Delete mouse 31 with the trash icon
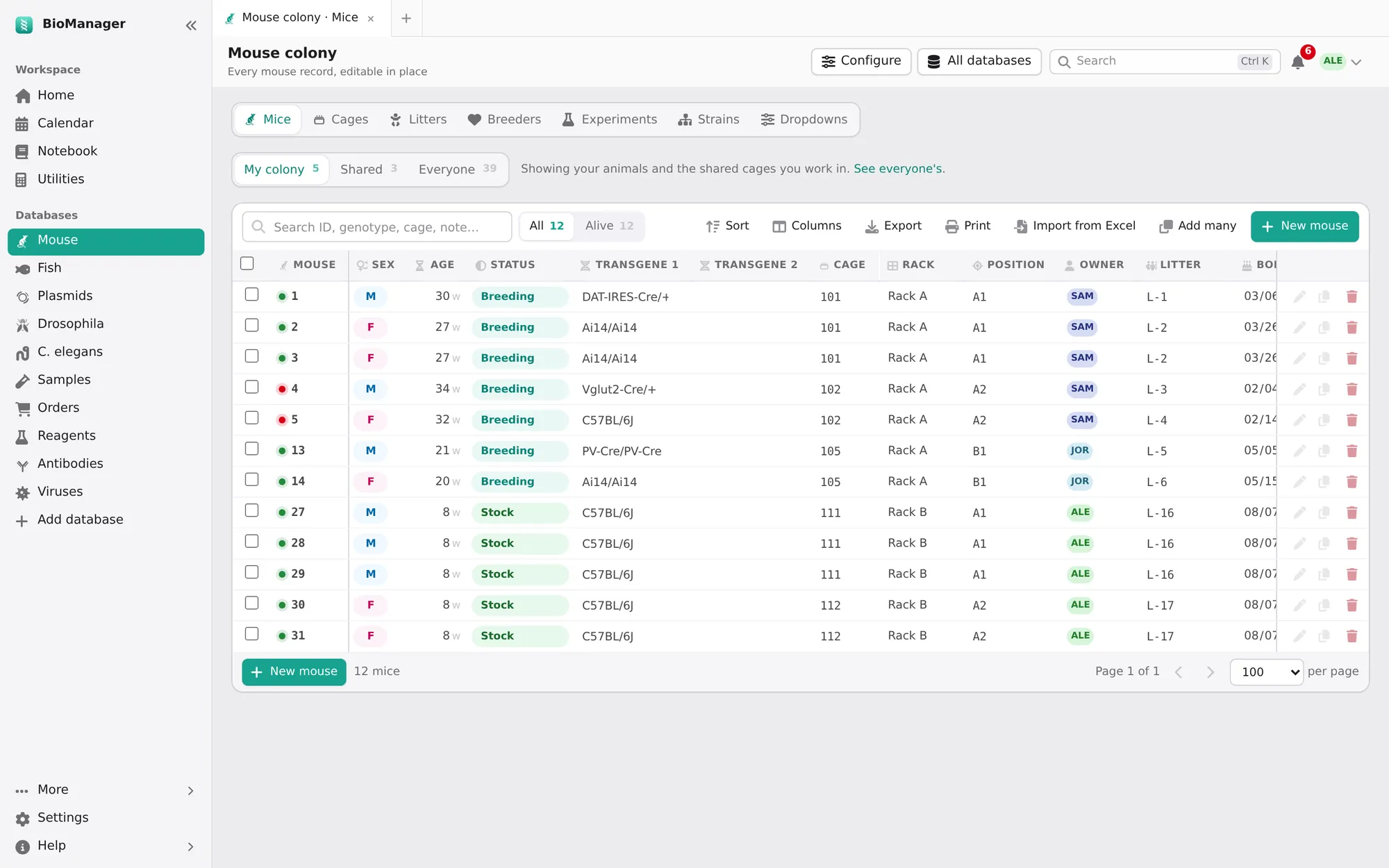1389x868 pixels. click(1351, 636)
